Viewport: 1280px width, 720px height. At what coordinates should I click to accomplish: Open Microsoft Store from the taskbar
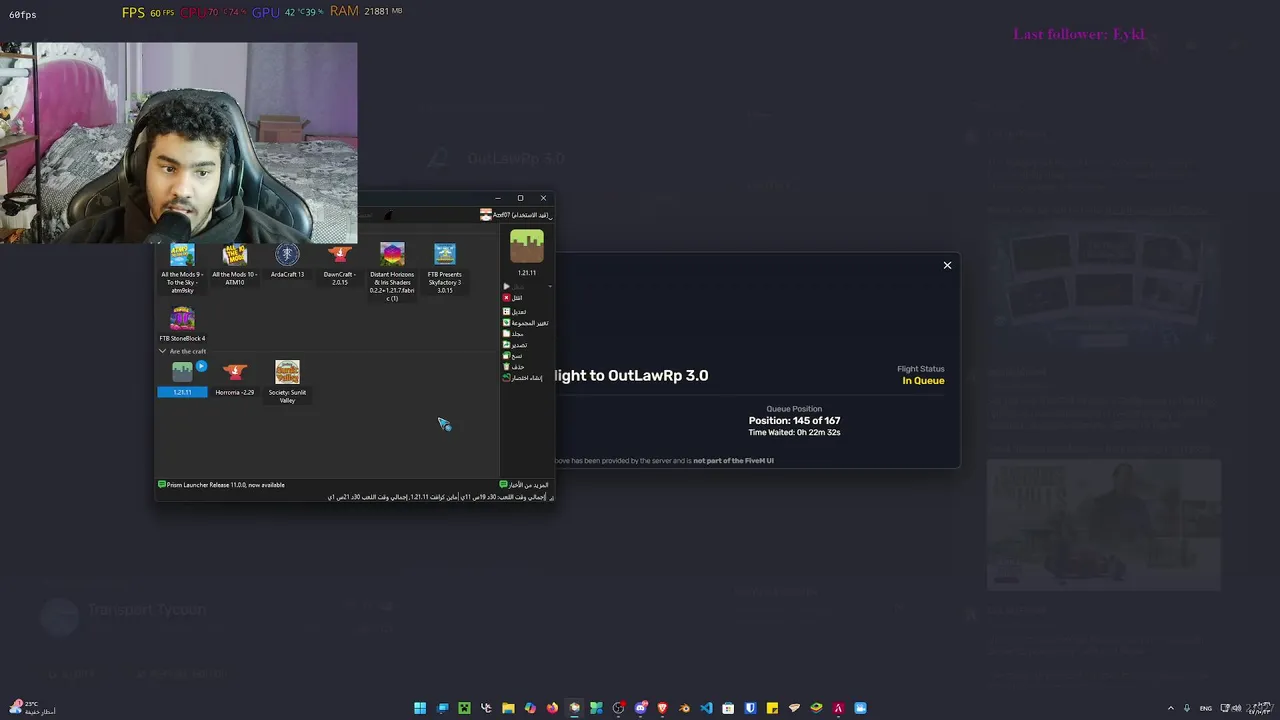pos(728,708)
